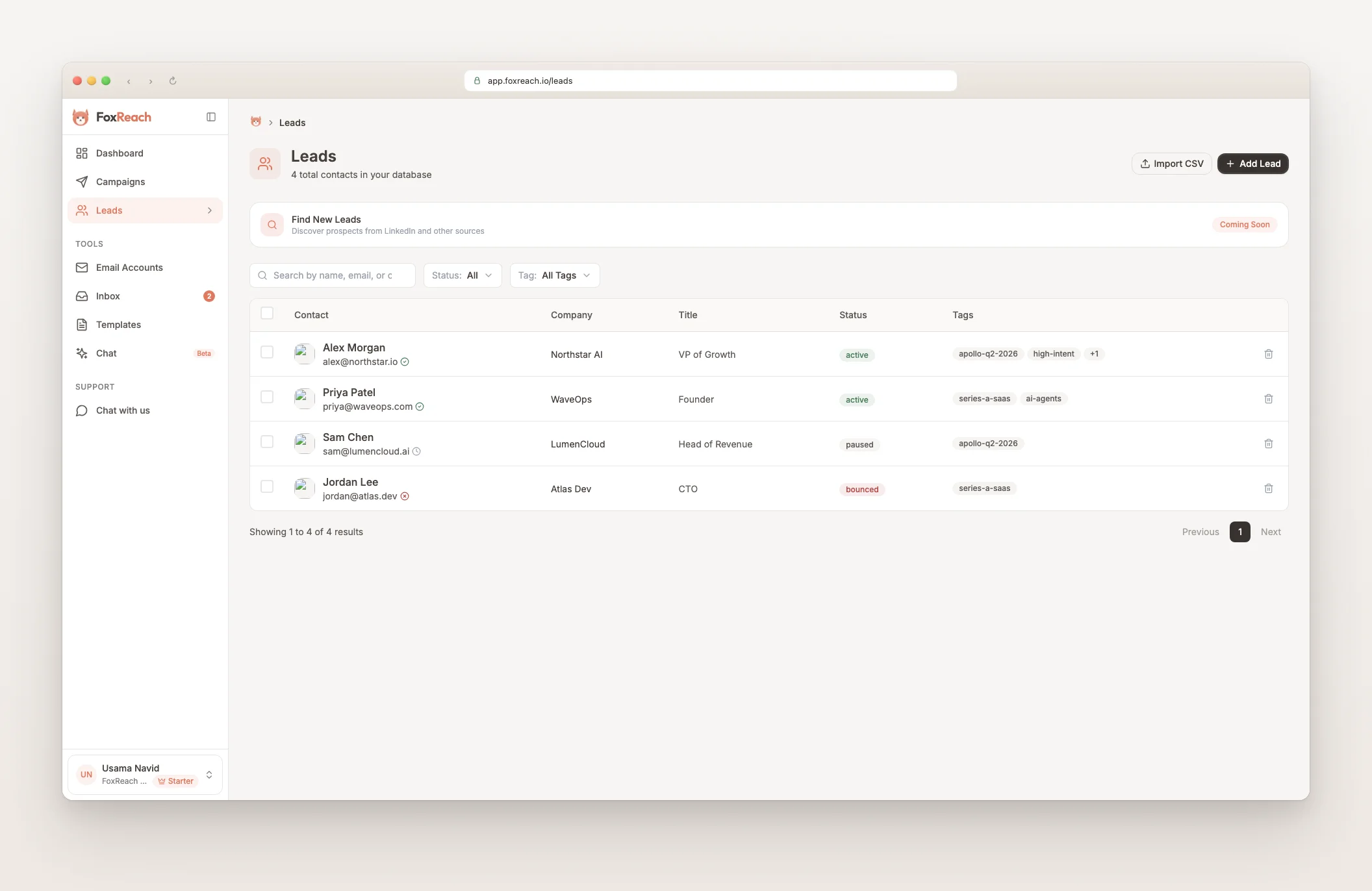Click Sam Chen's avatar image
Screen dimensions: 1372x891
pyautogui.click(x=304, y=444)
